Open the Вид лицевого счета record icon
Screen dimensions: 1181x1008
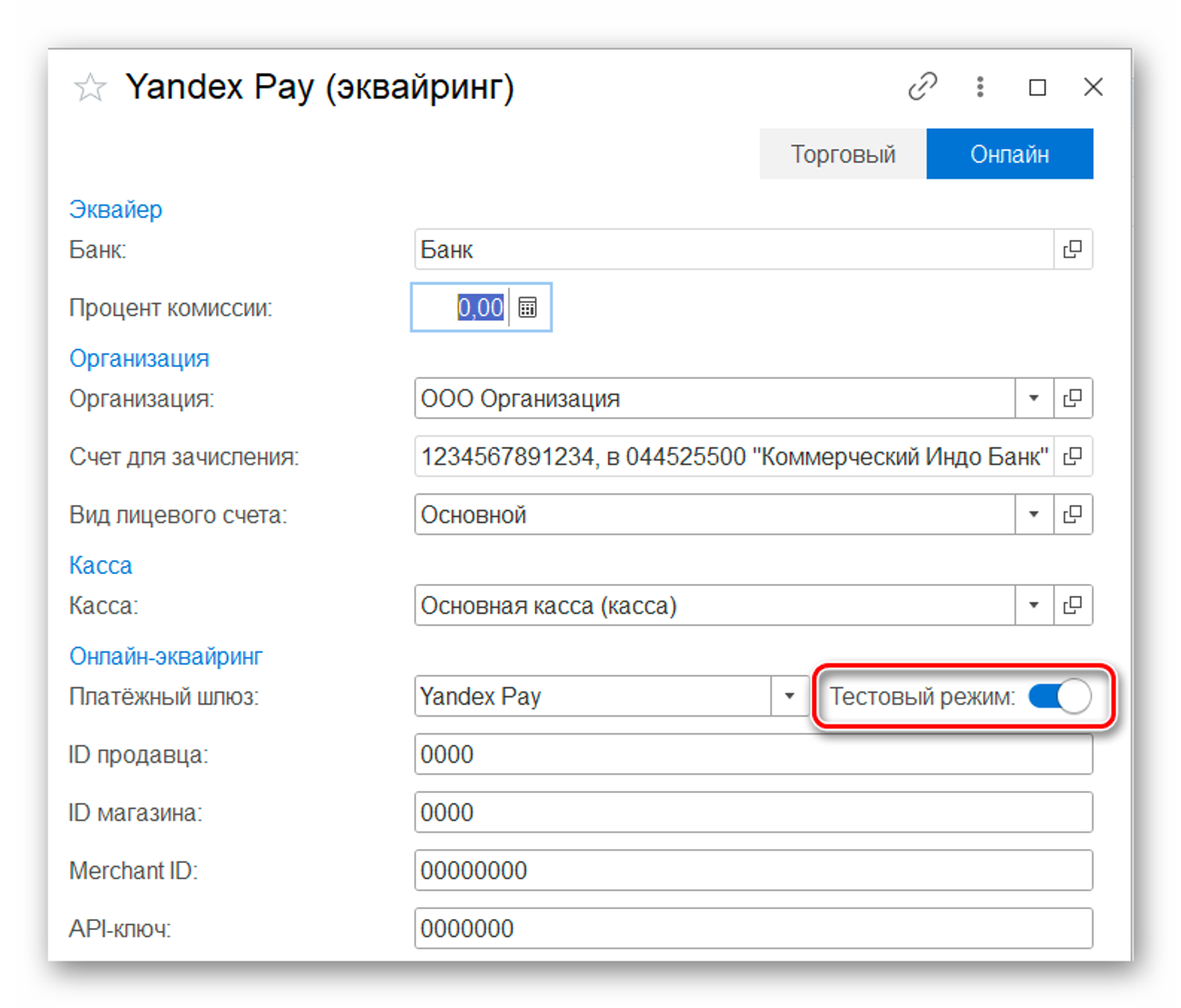pos(1073,515)
